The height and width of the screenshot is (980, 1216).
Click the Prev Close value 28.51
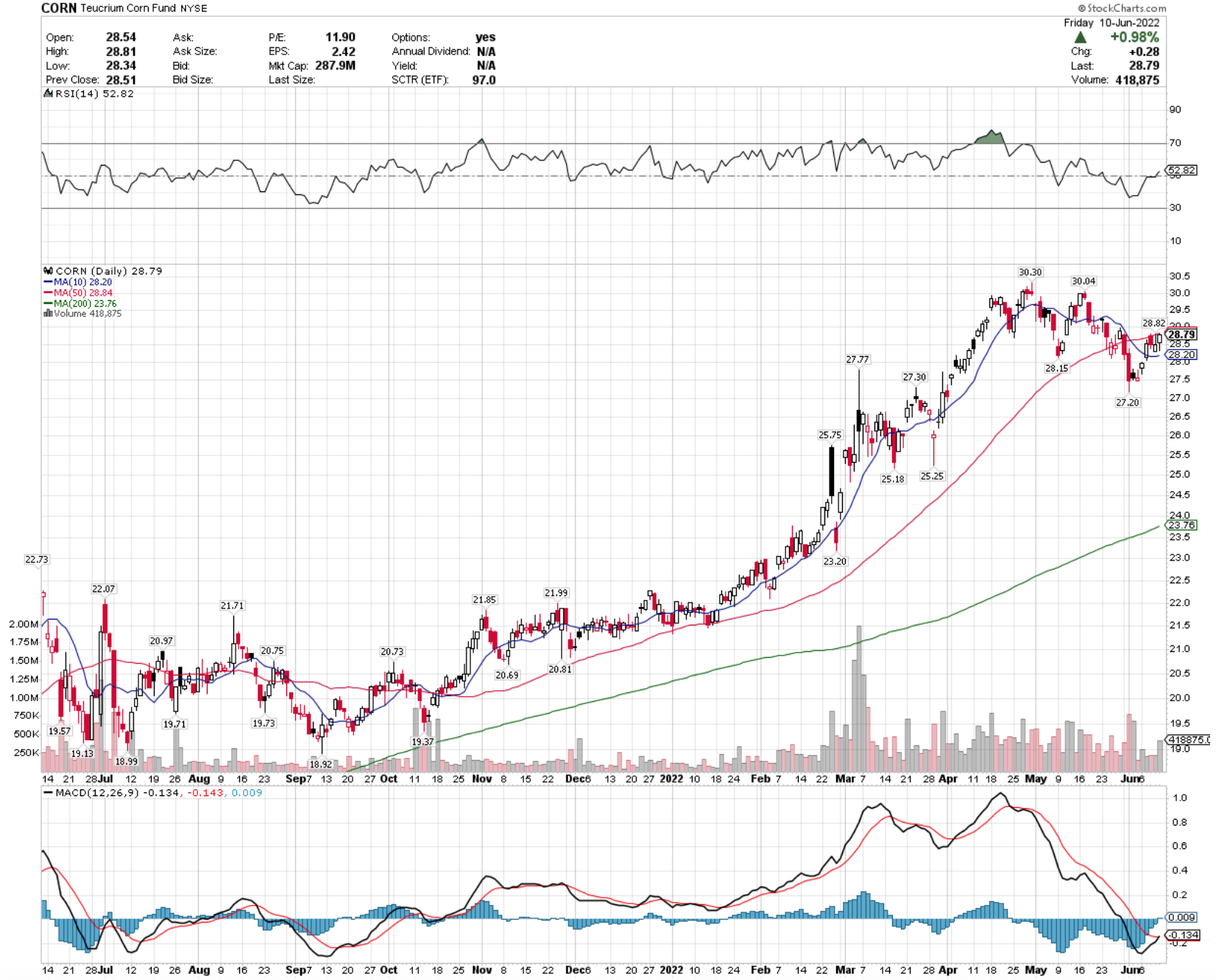point(121,79)
